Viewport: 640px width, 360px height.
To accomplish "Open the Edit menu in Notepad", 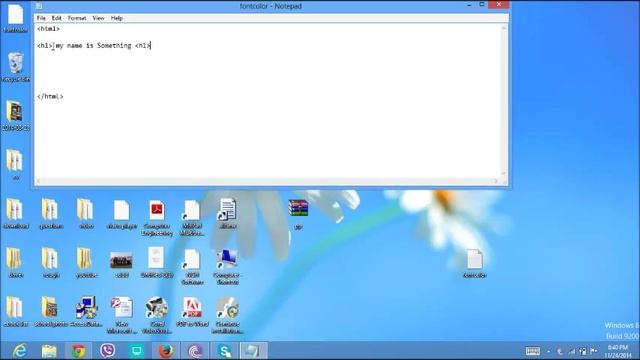I will click(56, 18).
